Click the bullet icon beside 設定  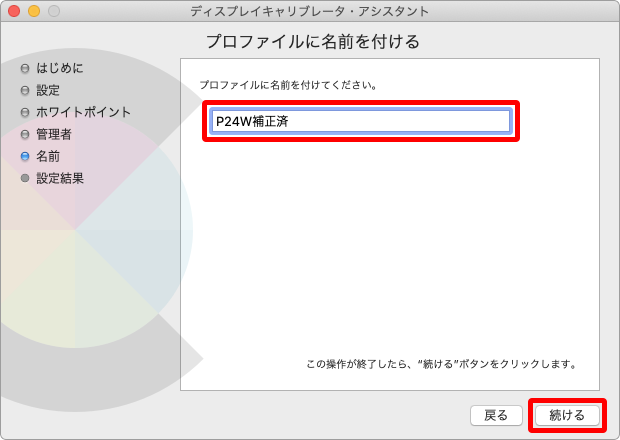(x=25, y=91)
